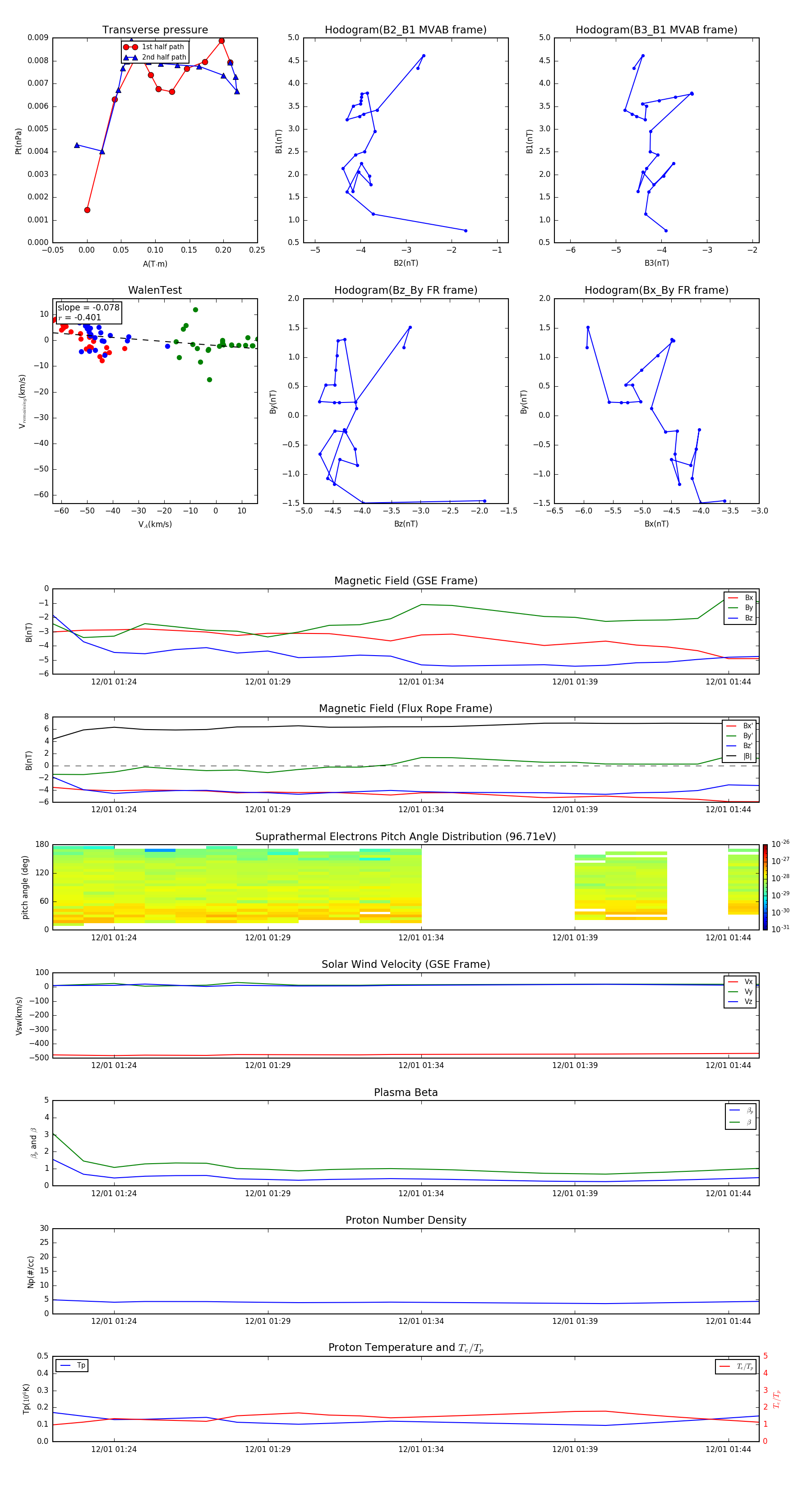This screenshot has height=1489, width=812.
Task: Click '12/01 01:34' tick under GSE magnetic field
Action: pos(421,682)
